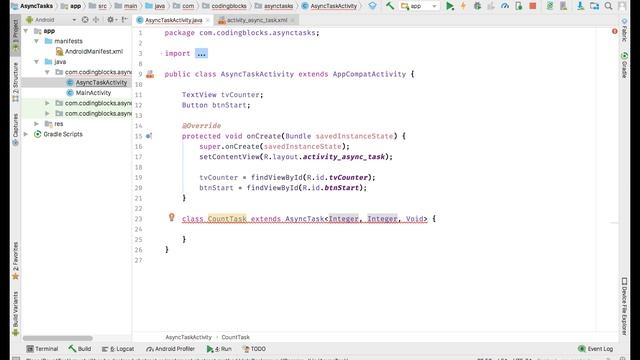
Task: Open the TODO tool window
Action: 254,349
